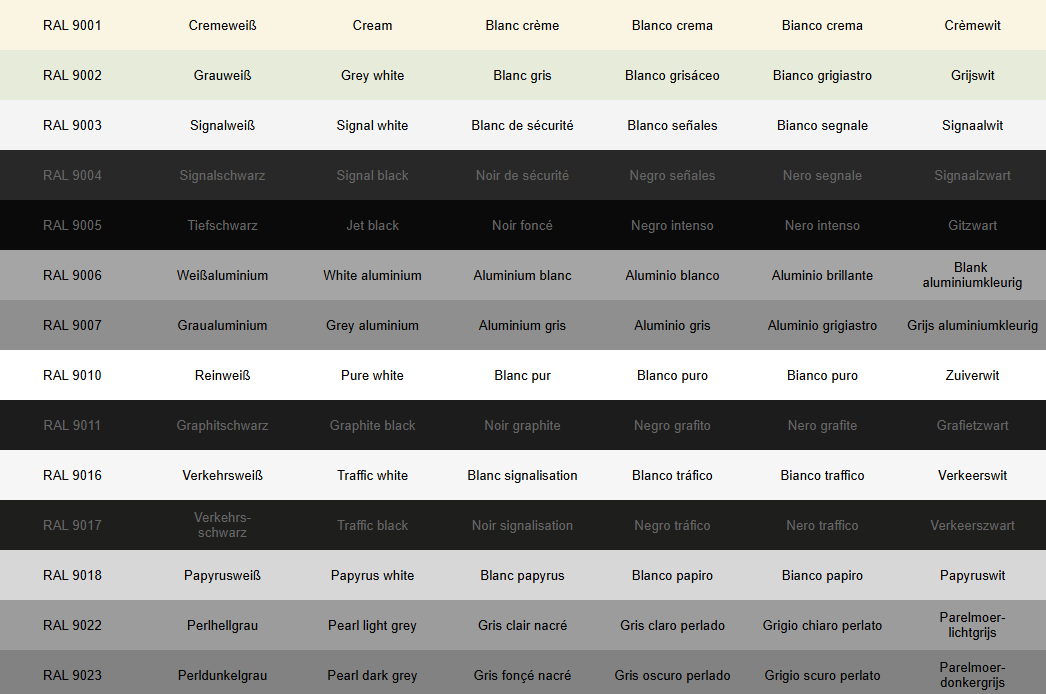Select the 'Grey white' English name
Image resolution: width=1046 pixels, height=694 pixels.
click(372, 75)
